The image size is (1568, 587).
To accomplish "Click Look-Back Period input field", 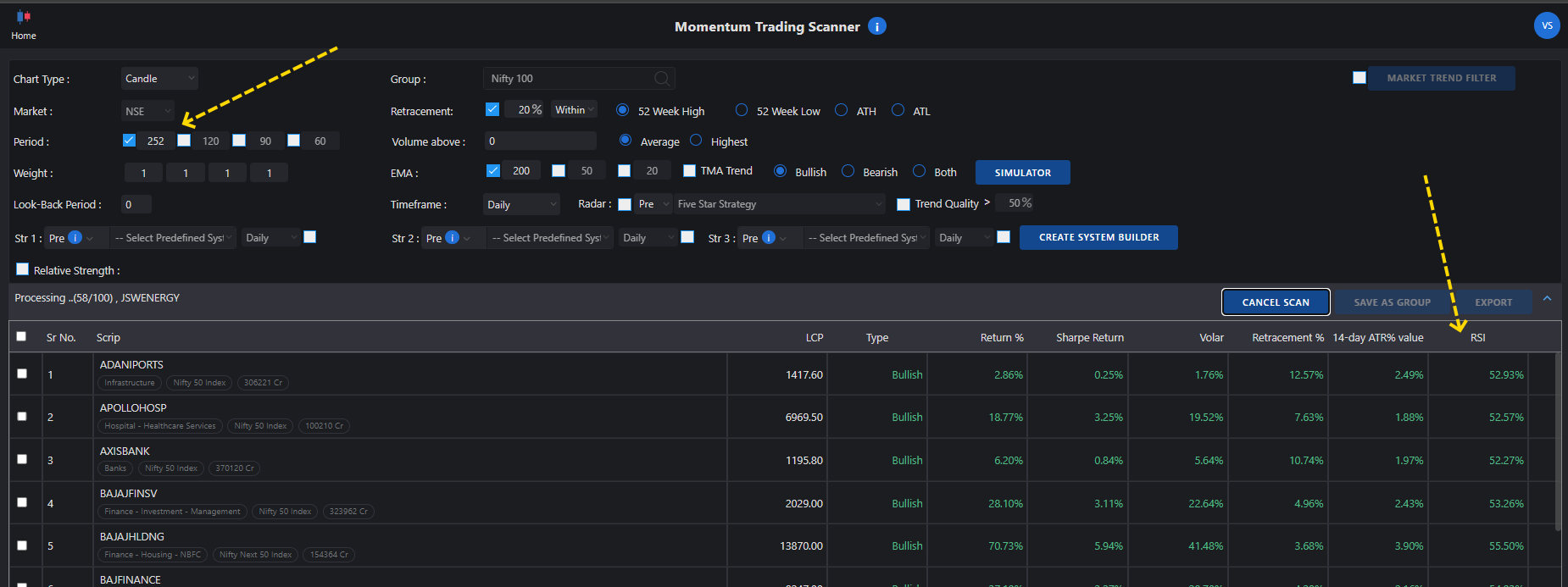I will 136,204.
